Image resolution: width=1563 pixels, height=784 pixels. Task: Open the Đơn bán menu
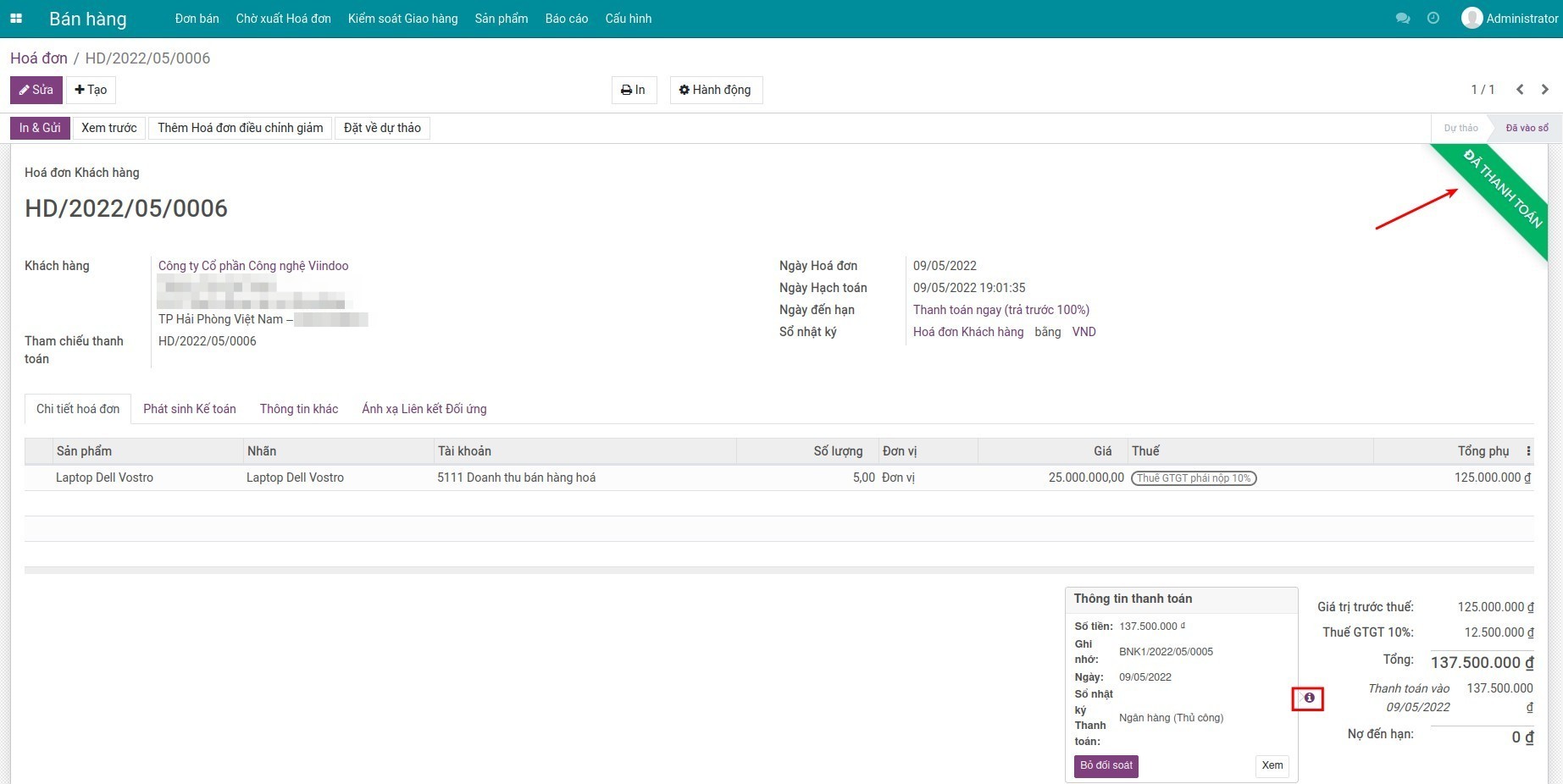[x=197, y=19]
